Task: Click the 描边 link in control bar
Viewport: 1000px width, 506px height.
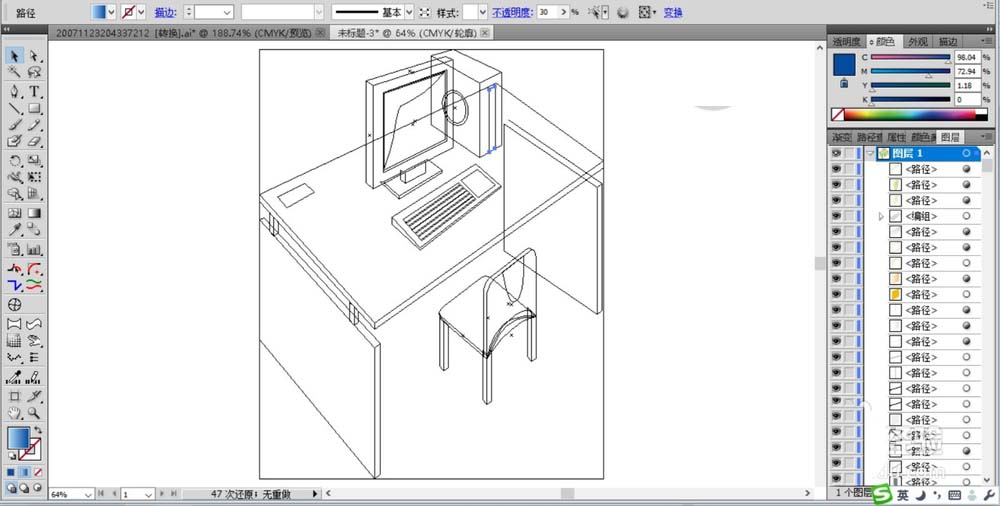Action: 165,12
